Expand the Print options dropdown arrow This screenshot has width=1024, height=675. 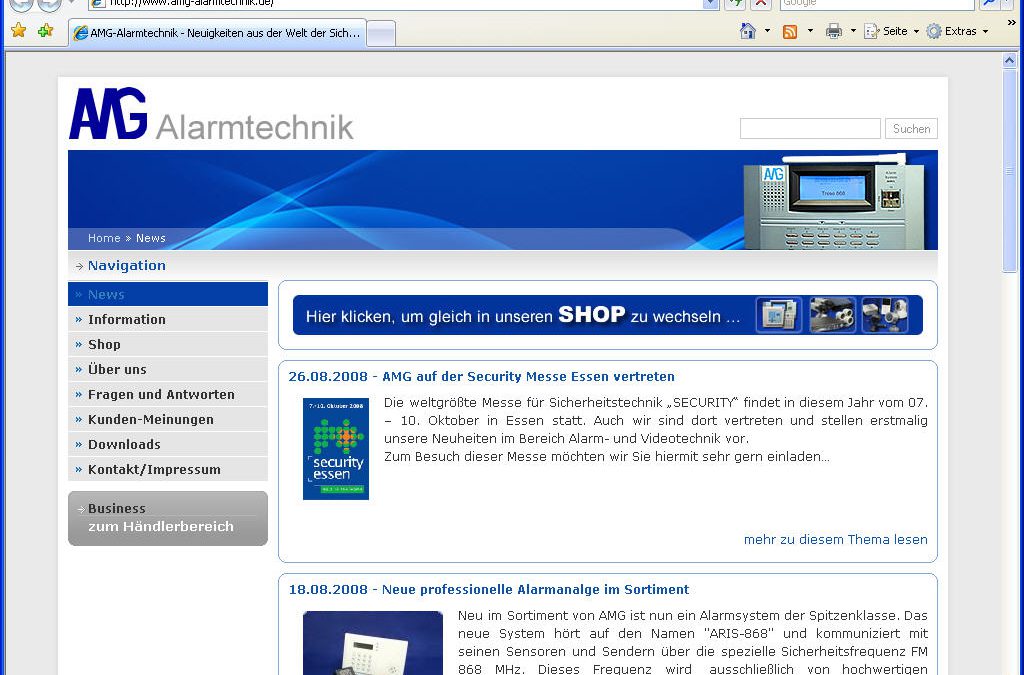tap(853, 31)
